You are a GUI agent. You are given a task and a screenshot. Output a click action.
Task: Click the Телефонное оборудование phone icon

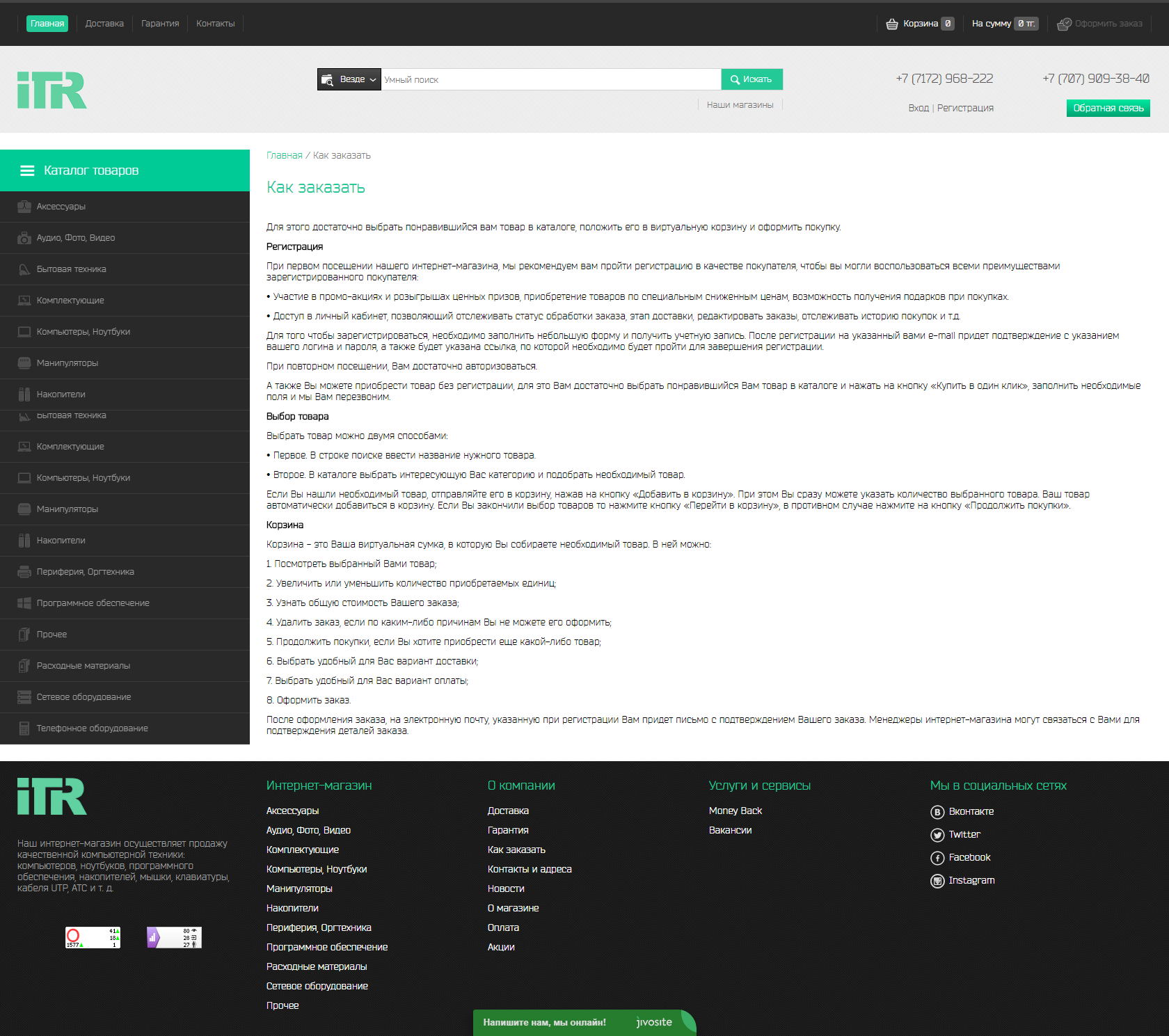24,728
